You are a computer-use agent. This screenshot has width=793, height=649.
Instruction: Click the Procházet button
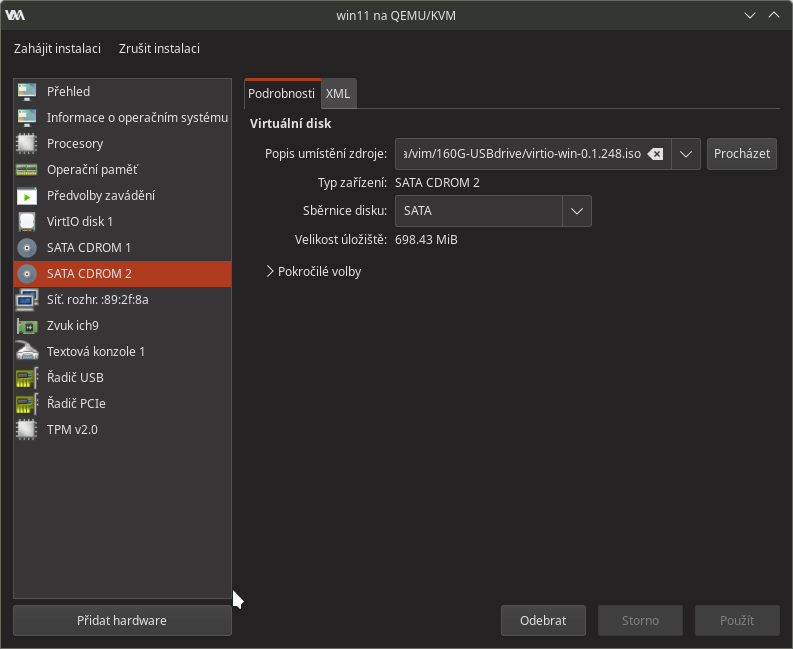pos(742,154)
